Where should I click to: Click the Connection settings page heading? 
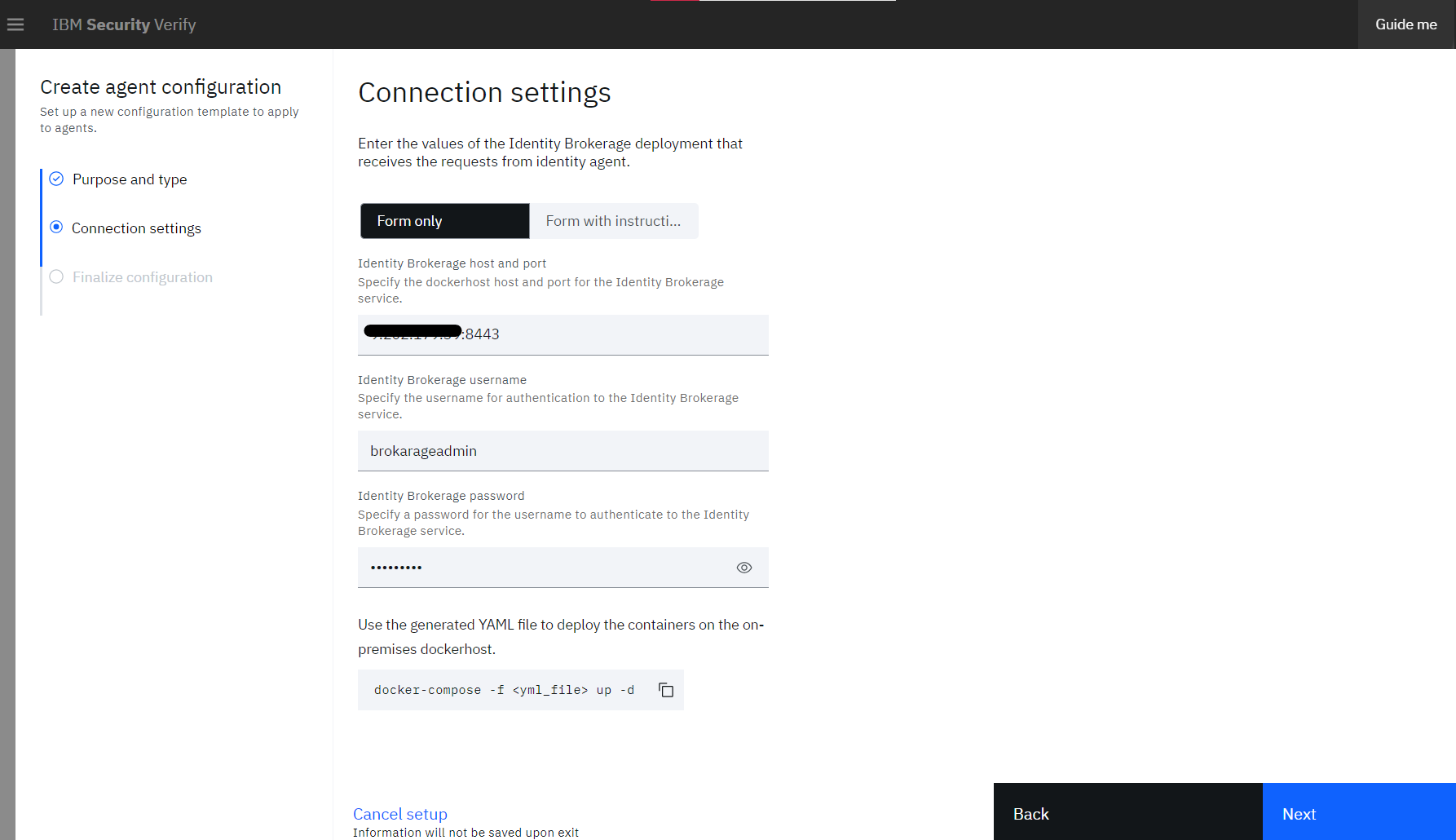484,92
